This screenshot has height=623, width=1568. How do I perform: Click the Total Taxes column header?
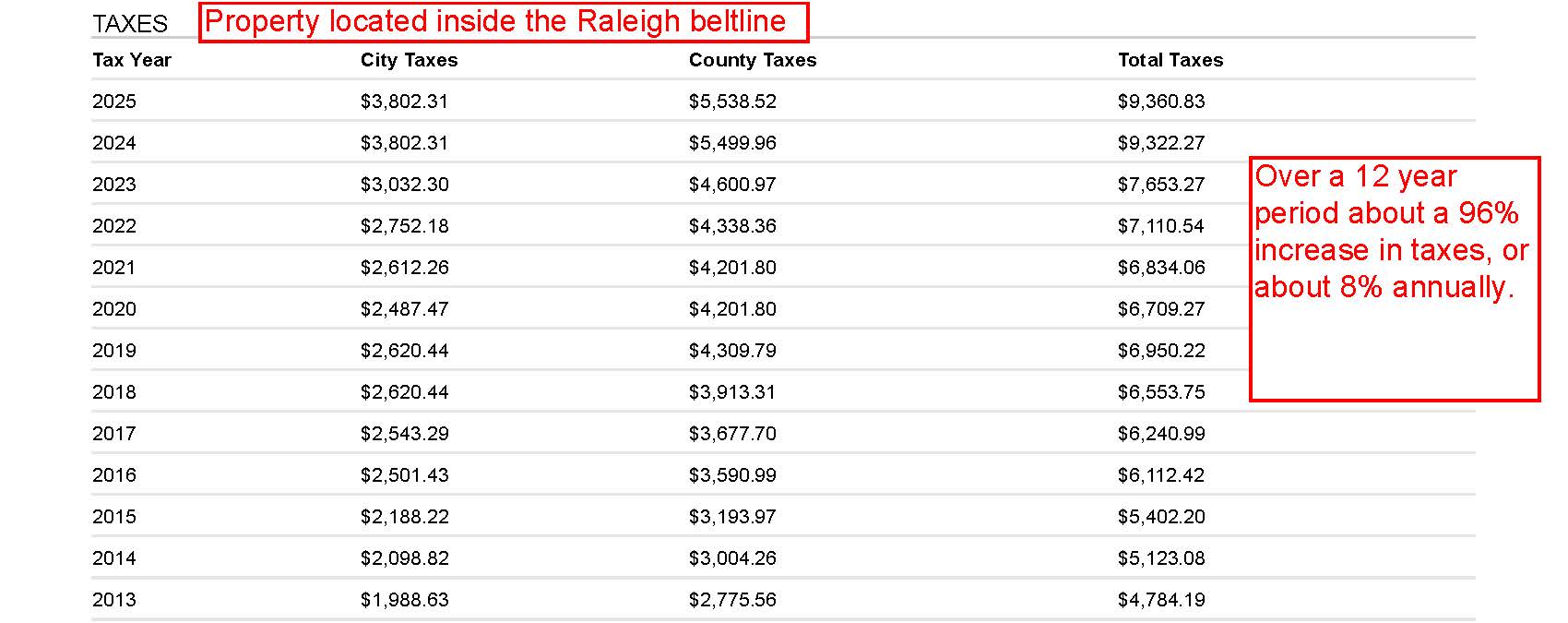tap(1170, 60)
